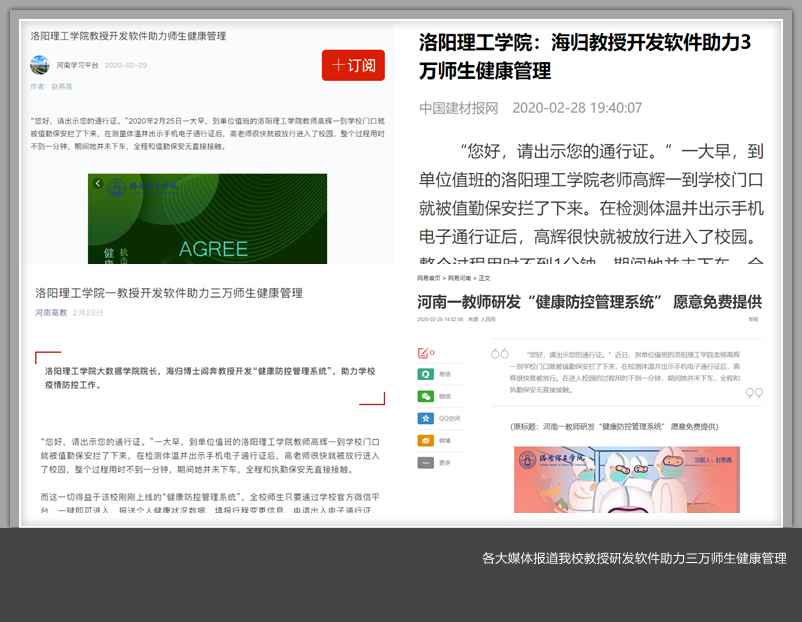Open 网易河南 breadcrumb link

coord(458,277)
